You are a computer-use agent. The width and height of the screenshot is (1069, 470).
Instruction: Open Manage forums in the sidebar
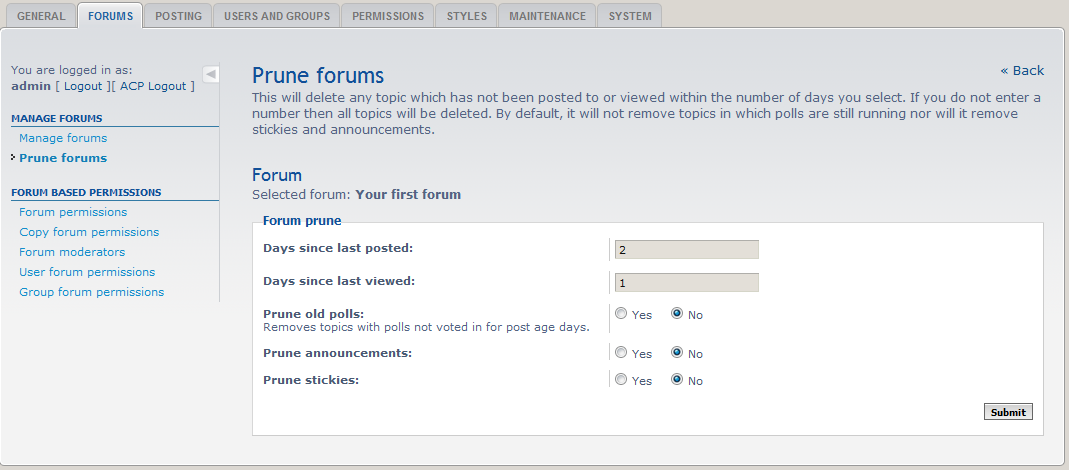(x=63, y=138)
